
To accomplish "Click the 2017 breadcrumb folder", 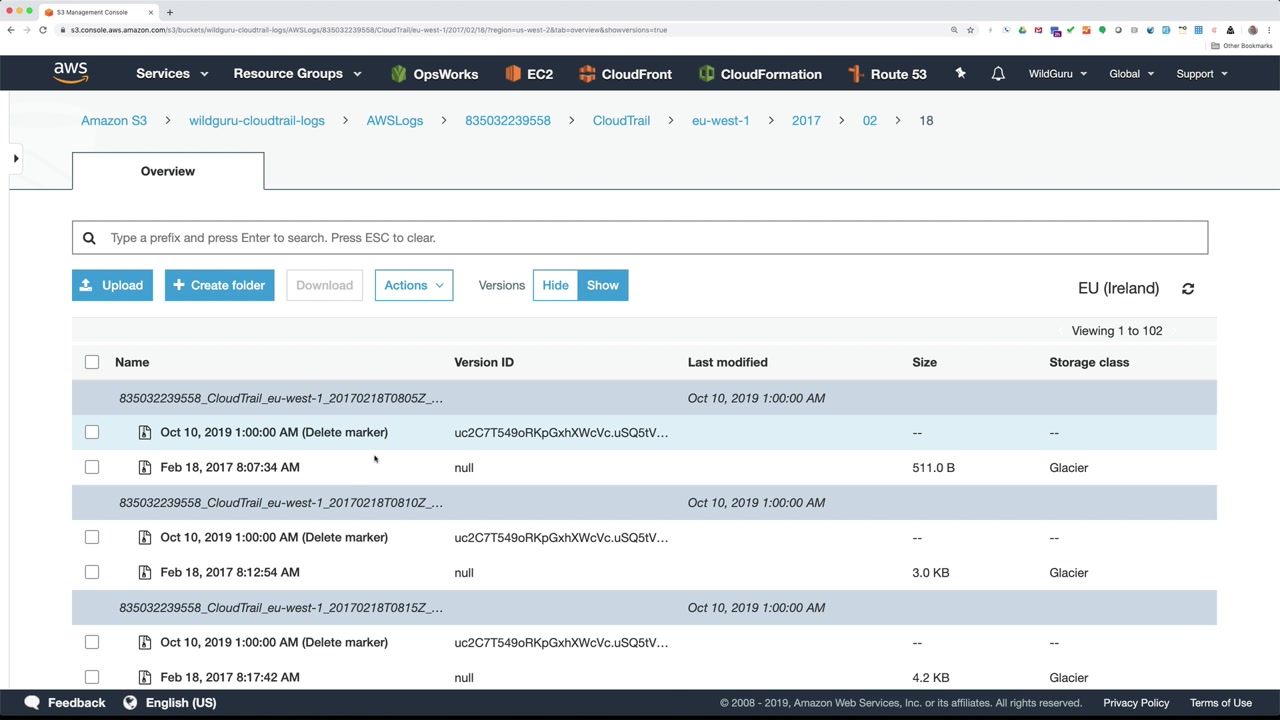I will (806, 120).
